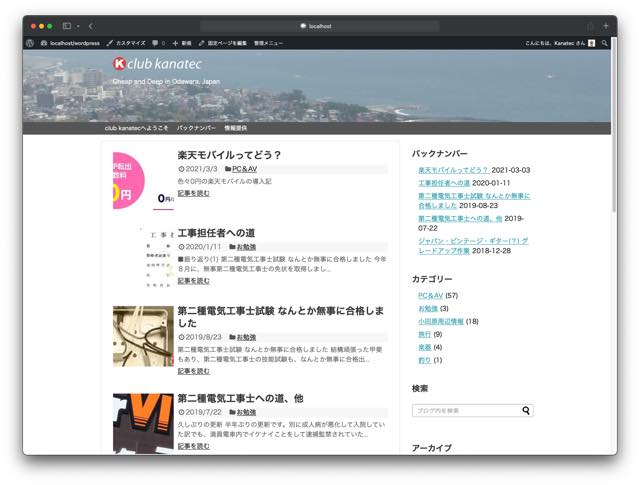Click 記事を読む for 楽天モバイル post
The image size is (640, 485).
[193, 193]
